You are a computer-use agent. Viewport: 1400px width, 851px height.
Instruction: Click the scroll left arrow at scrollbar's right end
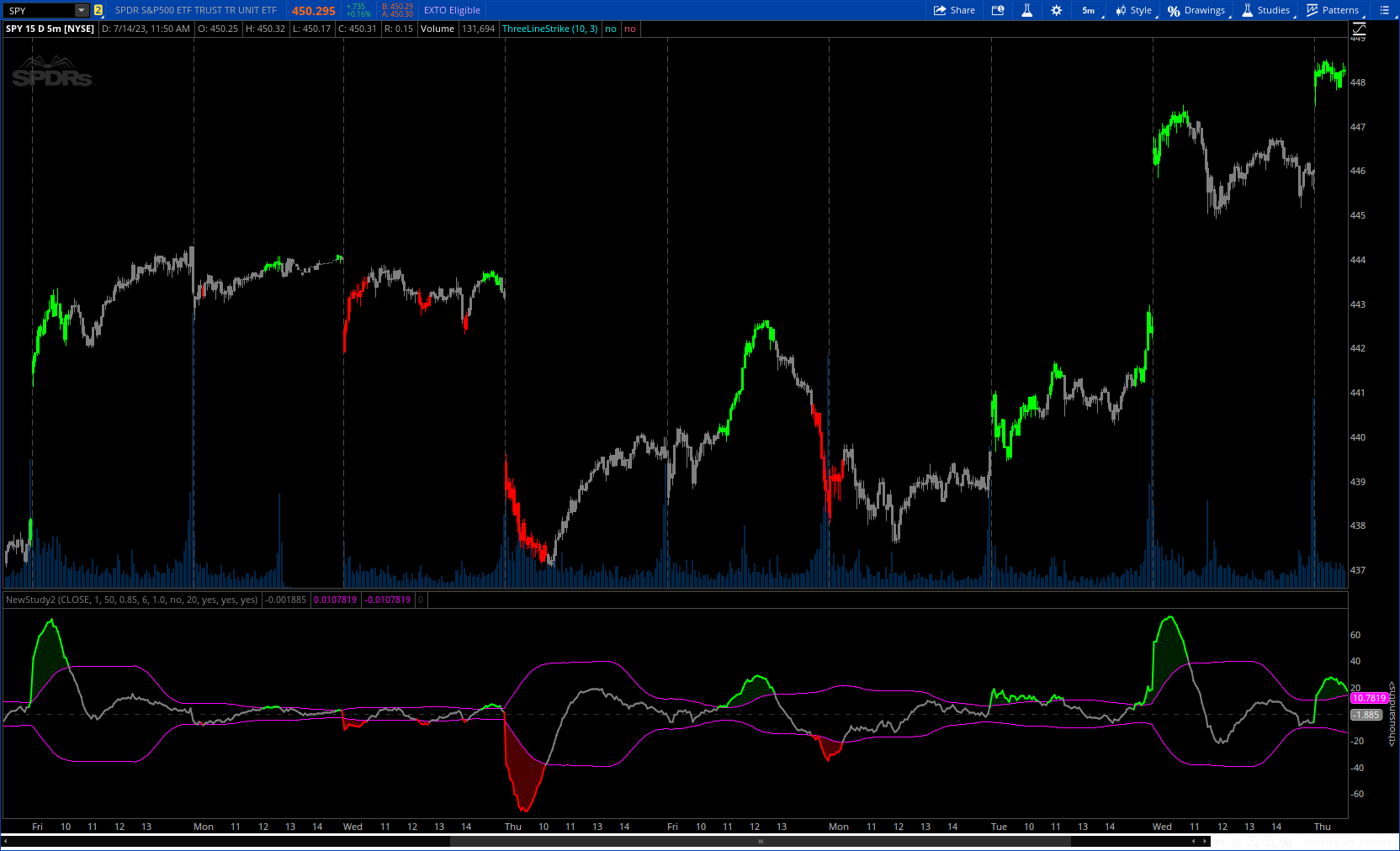click(1193, 841)
